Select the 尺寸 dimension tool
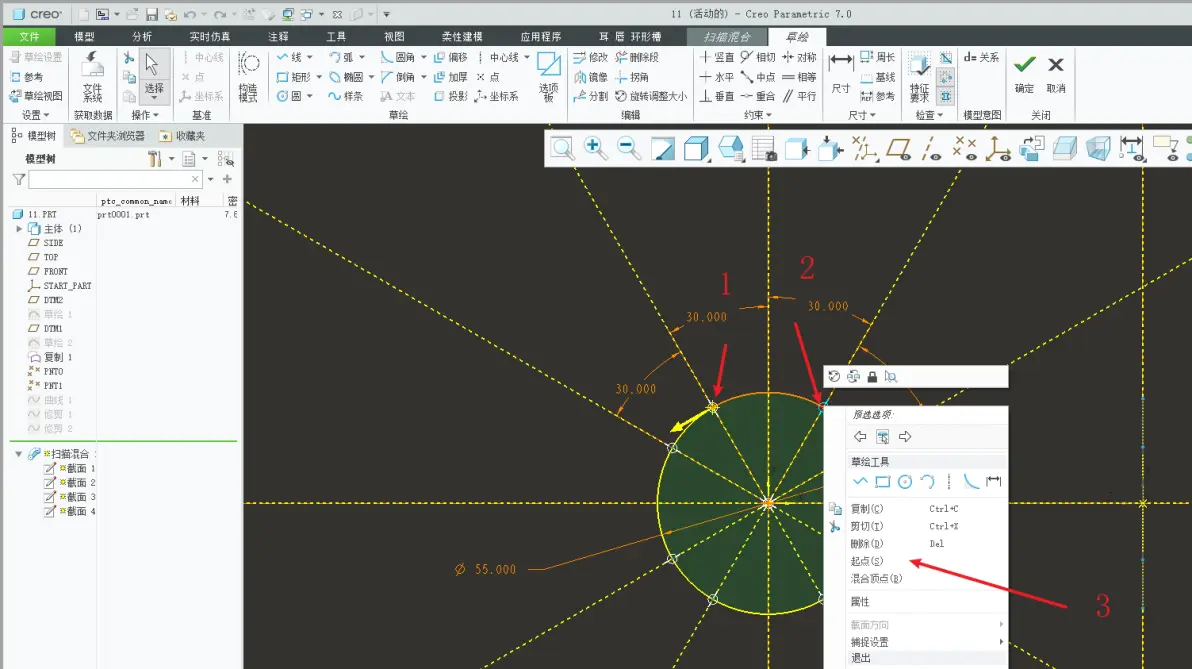Image resolution: width=1192 pixels, height=669 pixels. coord(841,74)
